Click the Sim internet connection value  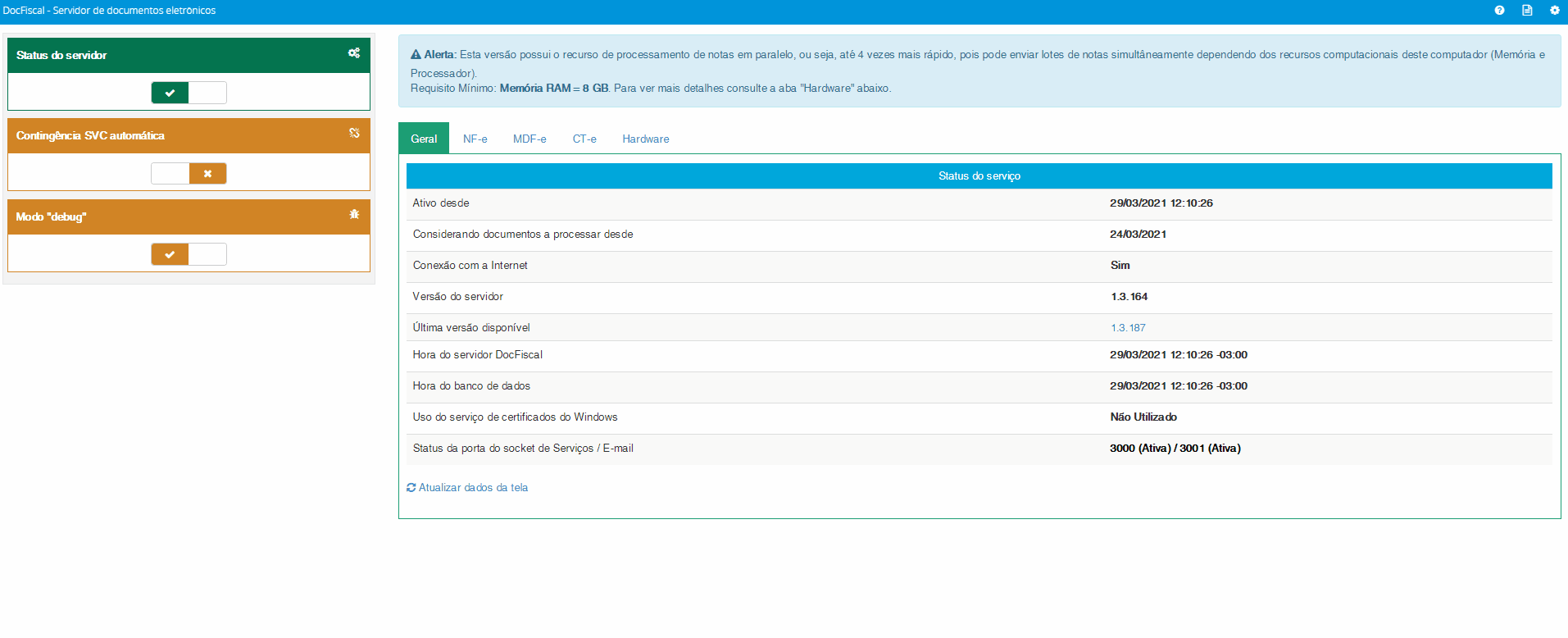coord(1120,266)
